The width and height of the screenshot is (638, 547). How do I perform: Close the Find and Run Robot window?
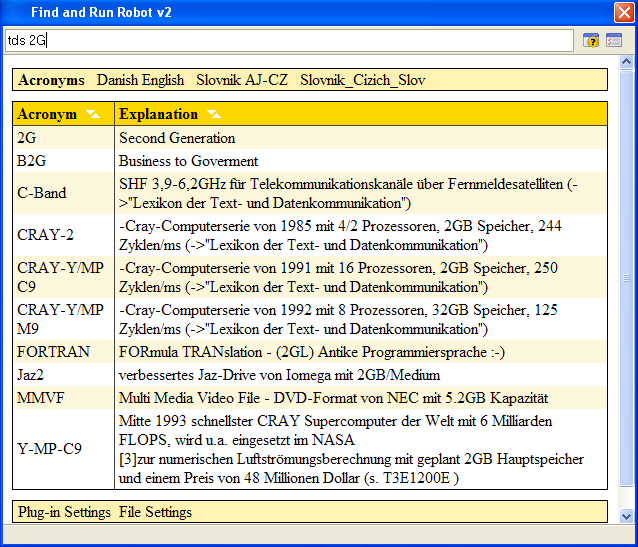pos(624,12)
